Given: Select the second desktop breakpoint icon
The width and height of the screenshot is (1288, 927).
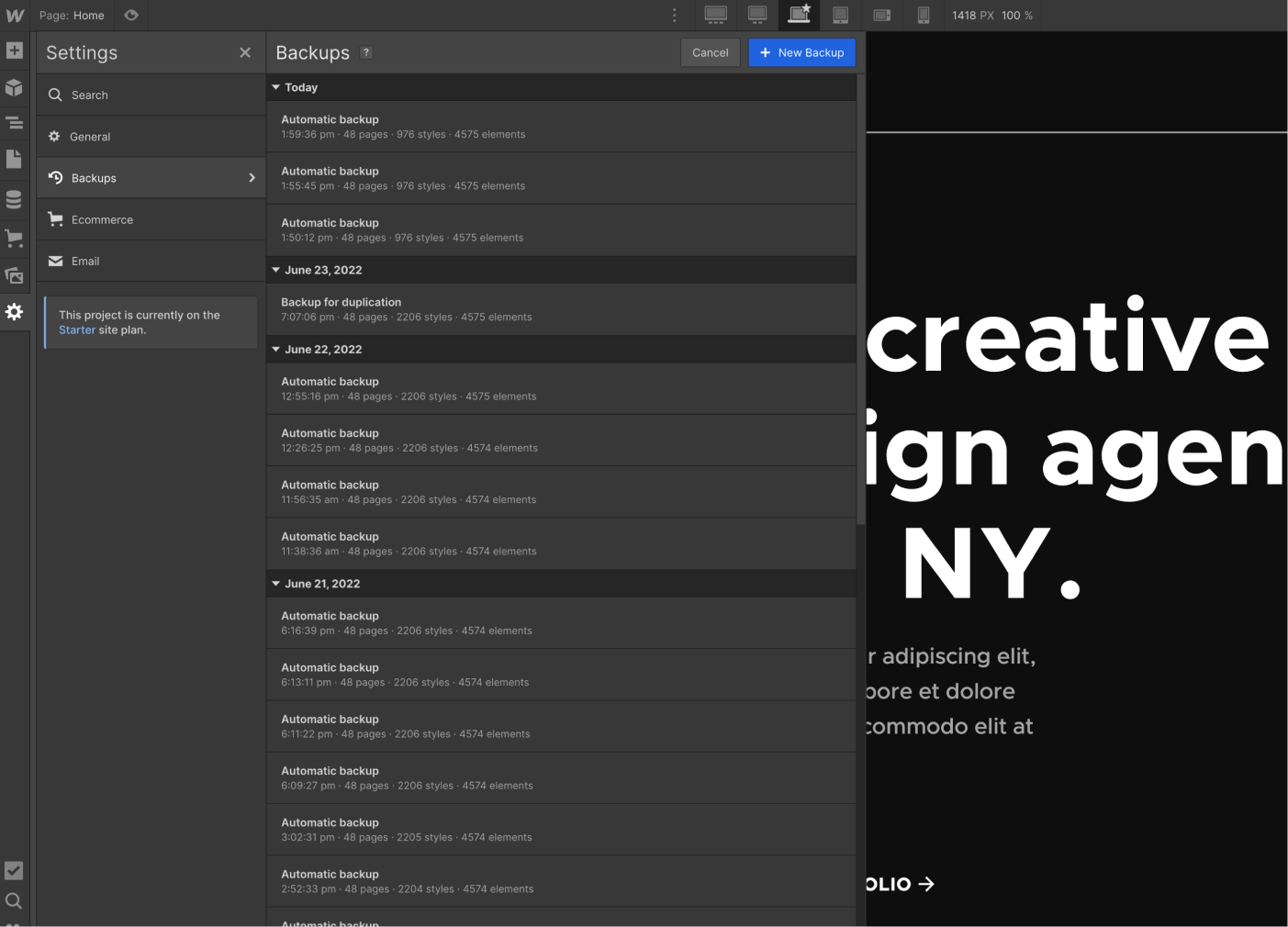Looking at the screenshot, I should tap(757, 15).
